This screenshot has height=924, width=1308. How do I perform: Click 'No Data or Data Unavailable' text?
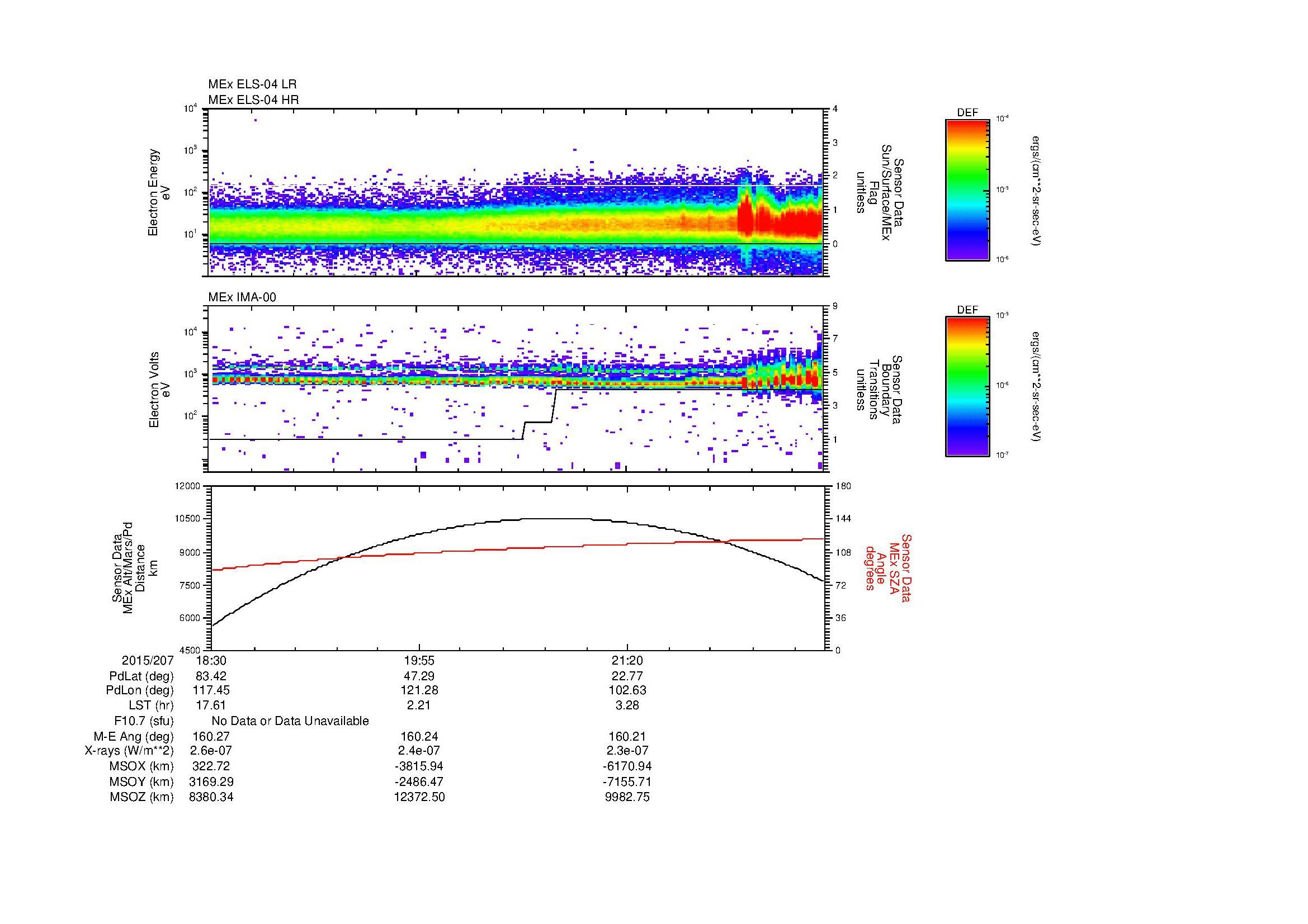point(290,721)
